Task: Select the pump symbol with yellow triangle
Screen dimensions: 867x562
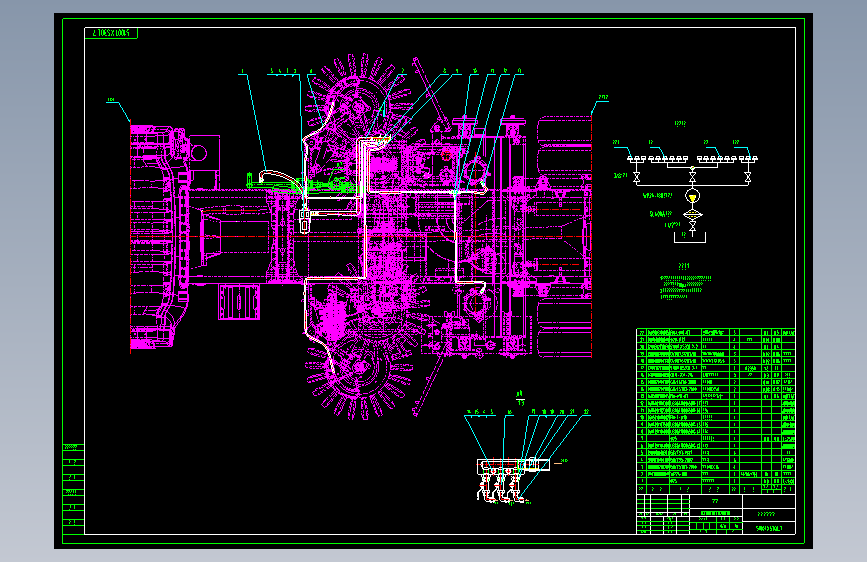Action: [x=692, y=196]
